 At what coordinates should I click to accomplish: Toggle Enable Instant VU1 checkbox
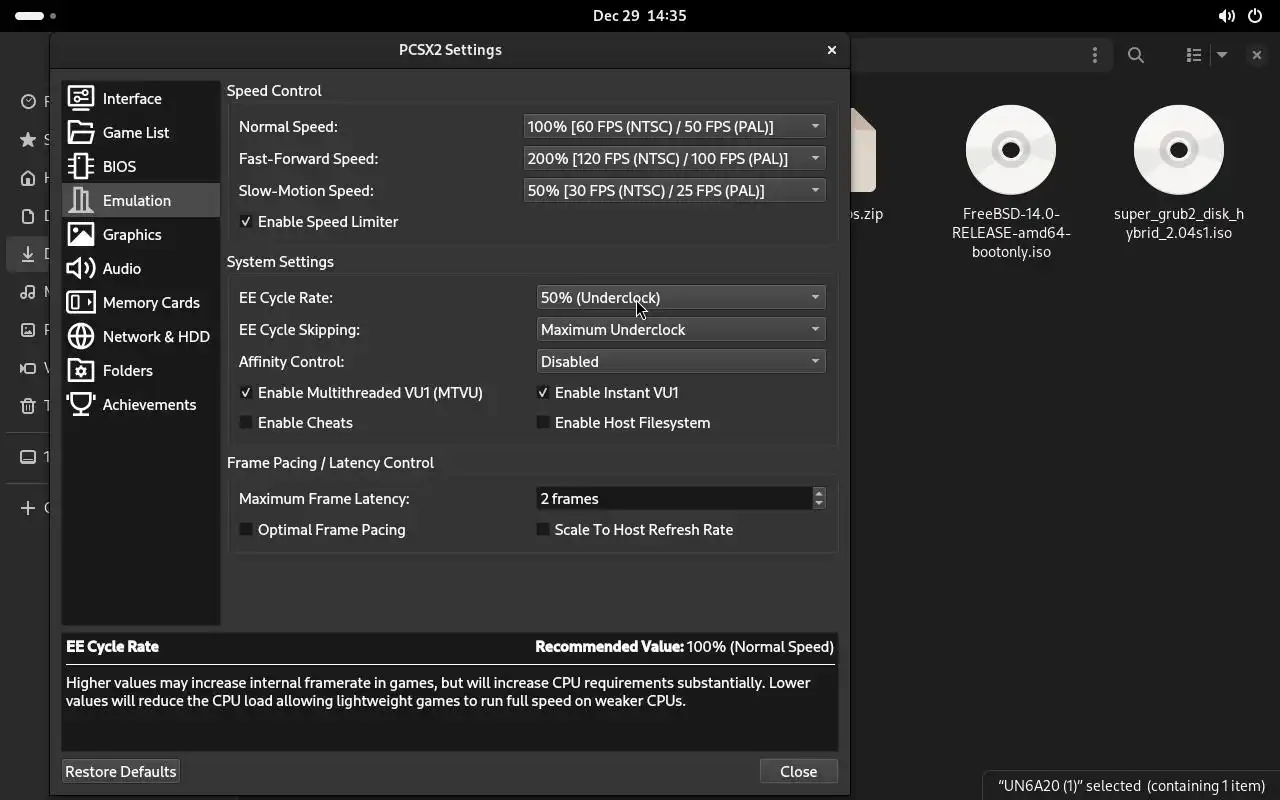[543, 393]
